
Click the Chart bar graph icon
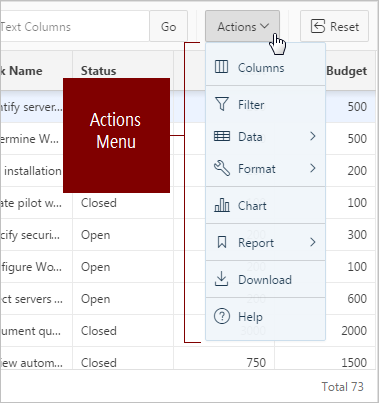(x=222, y=205)
